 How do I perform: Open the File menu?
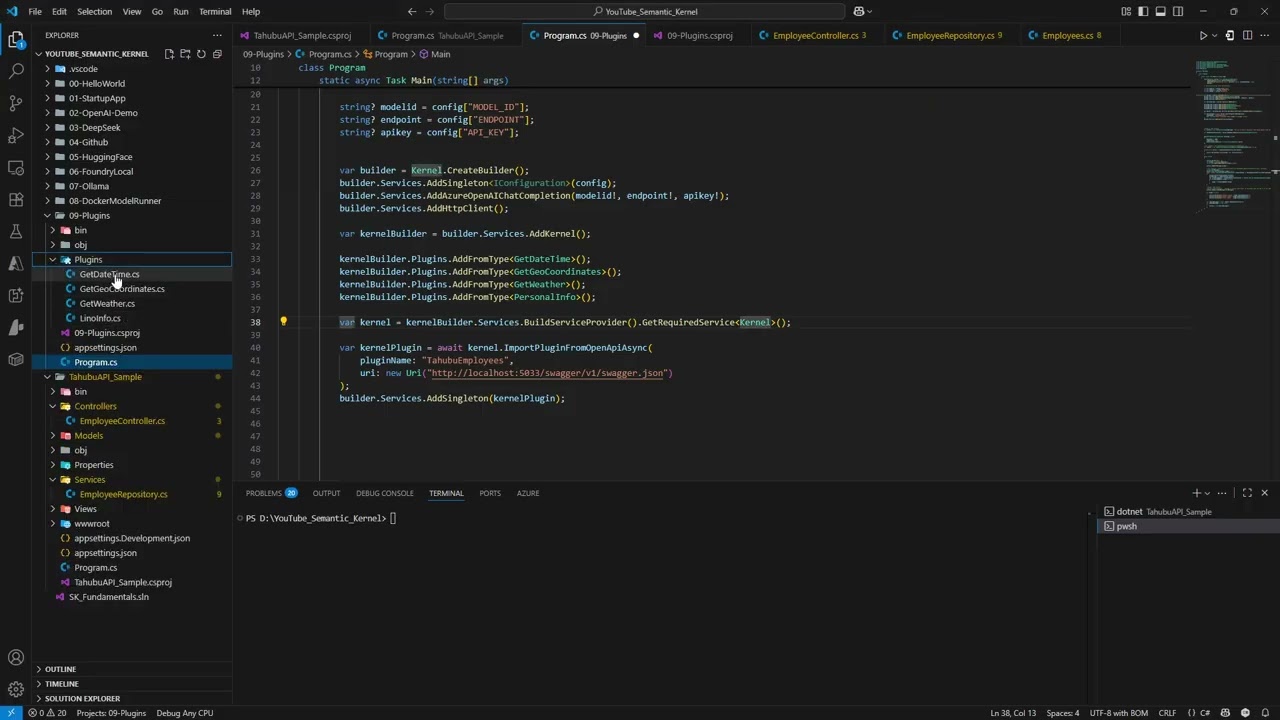[35, 11]
